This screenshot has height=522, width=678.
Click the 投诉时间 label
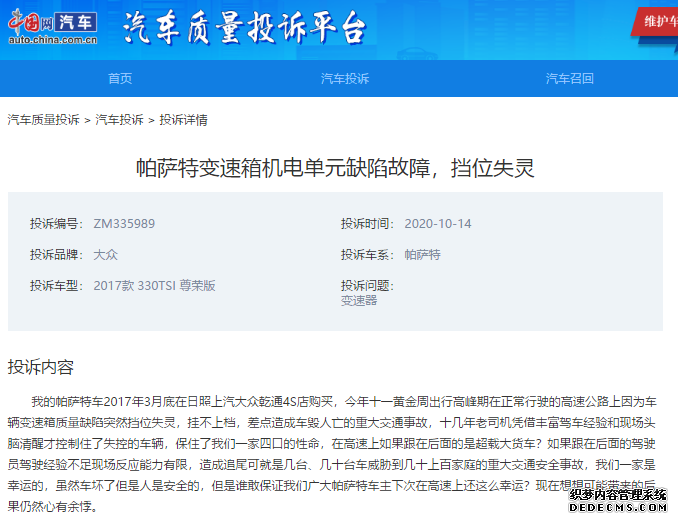(x=367, y=224)
